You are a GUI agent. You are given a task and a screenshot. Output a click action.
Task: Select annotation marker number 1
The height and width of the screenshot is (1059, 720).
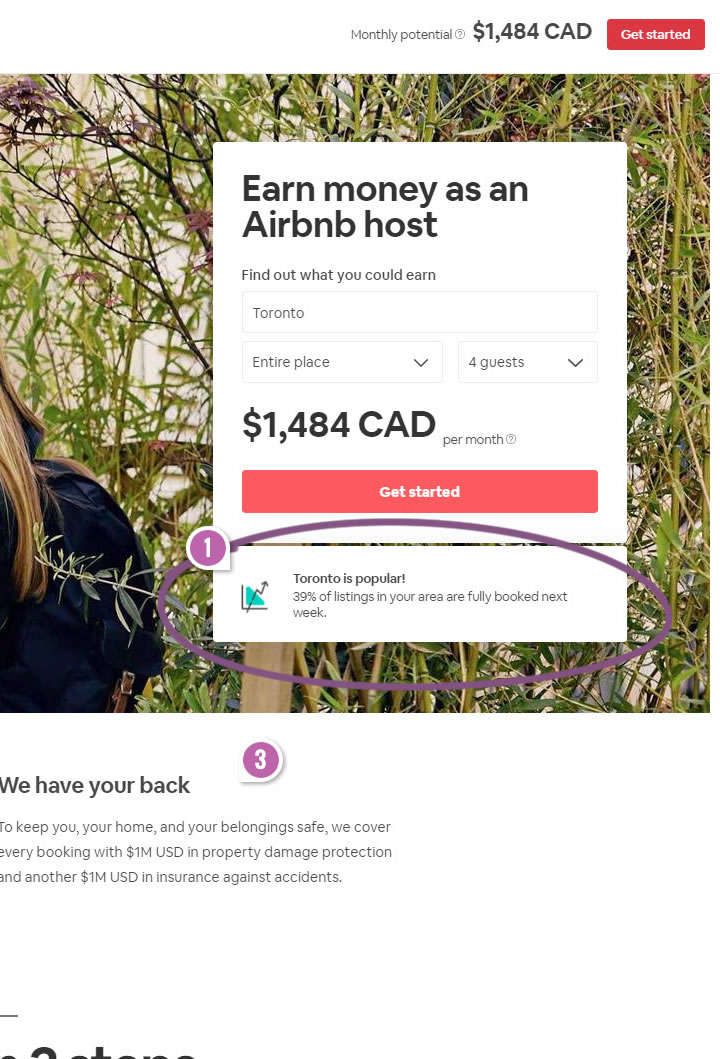(x=208, y=548)
